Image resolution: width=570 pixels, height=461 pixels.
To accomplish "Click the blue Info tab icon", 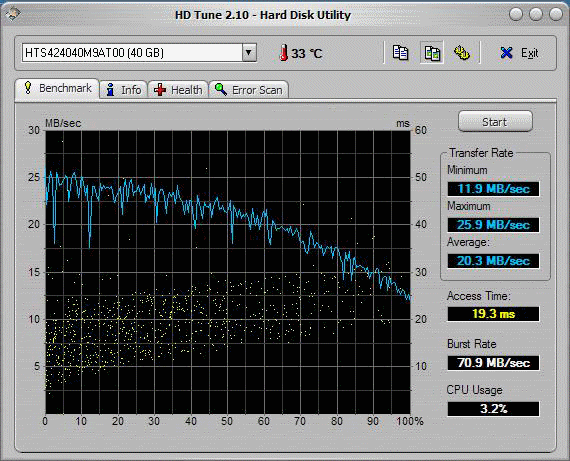I will click(111, 89).
